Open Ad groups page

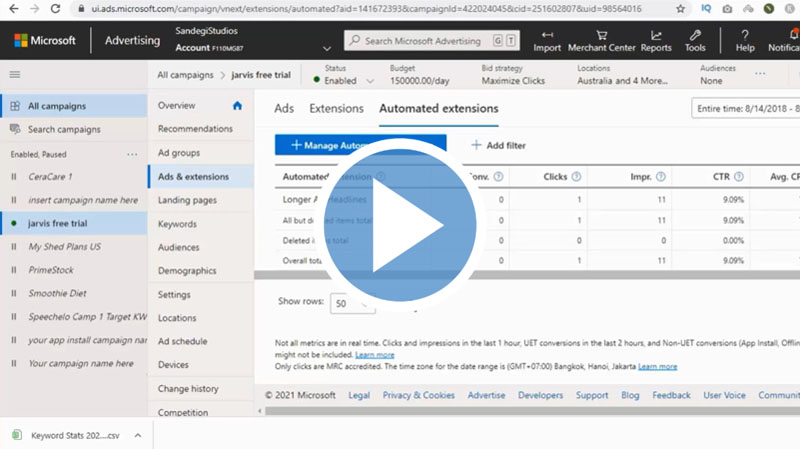179,153
